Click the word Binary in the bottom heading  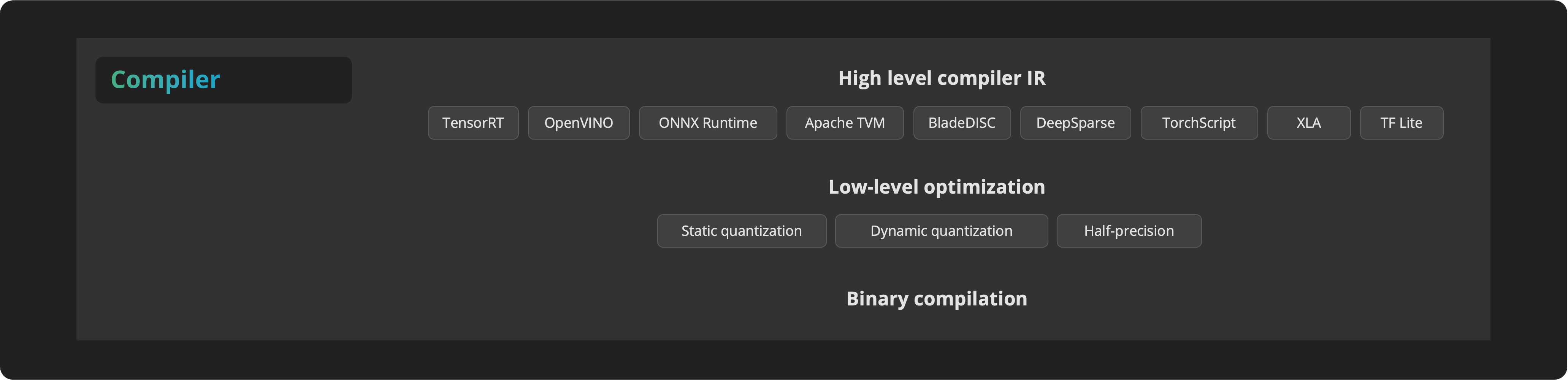(877, 298)
